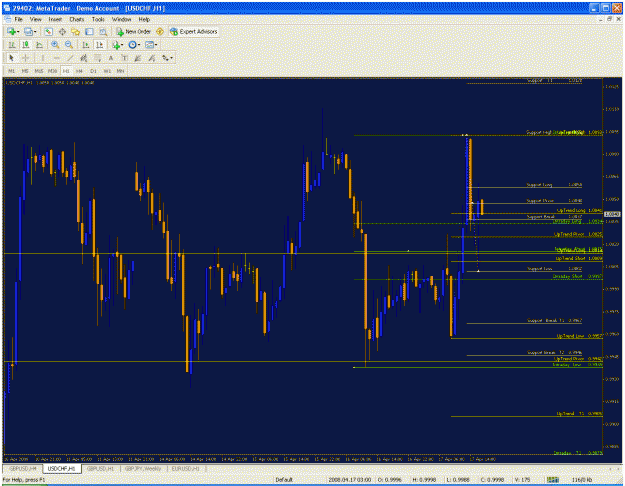Select the Horizontal Line drawing tool
The image size is (625, 486).
click(x=56, y=58)
